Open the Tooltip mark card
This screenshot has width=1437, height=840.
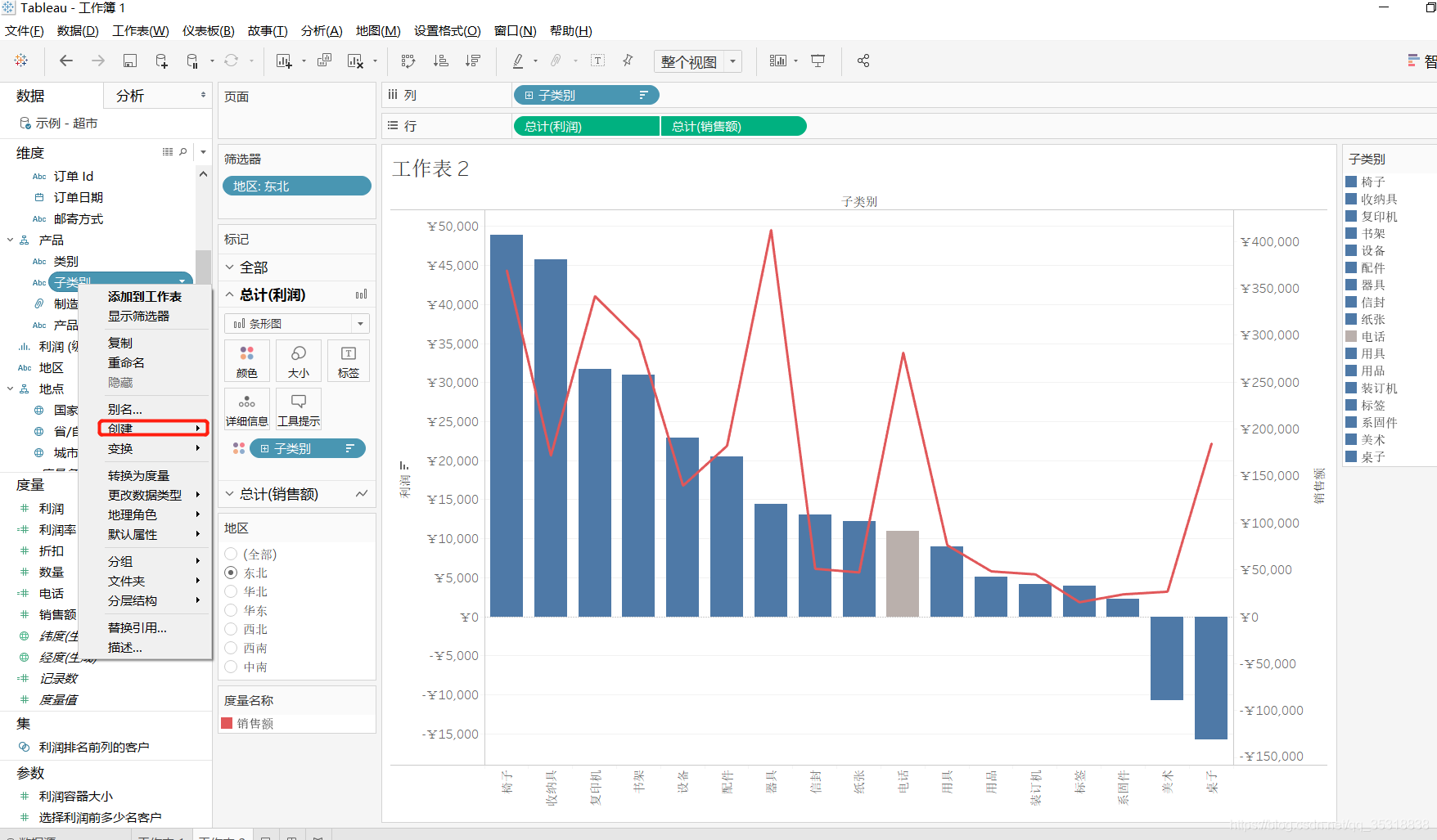(299, 409)
